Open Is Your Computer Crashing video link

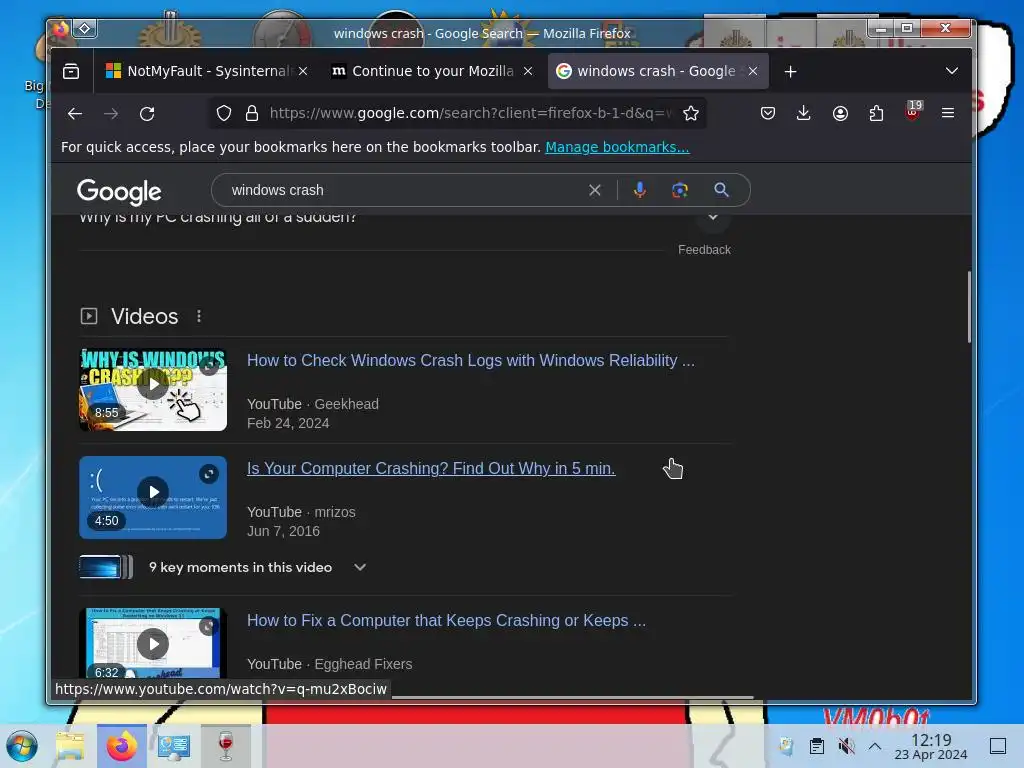tap(431, 468)
